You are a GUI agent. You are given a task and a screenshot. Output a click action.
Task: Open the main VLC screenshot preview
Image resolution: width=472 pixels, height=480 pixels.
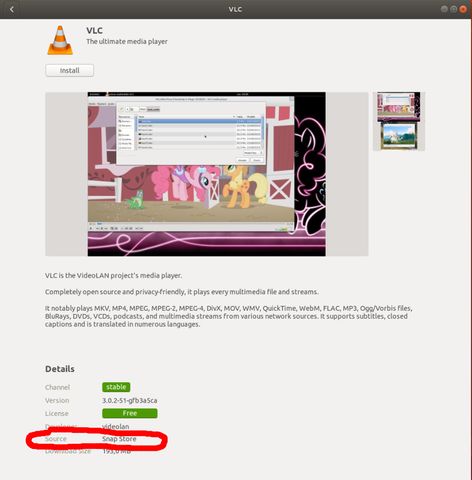207,174
